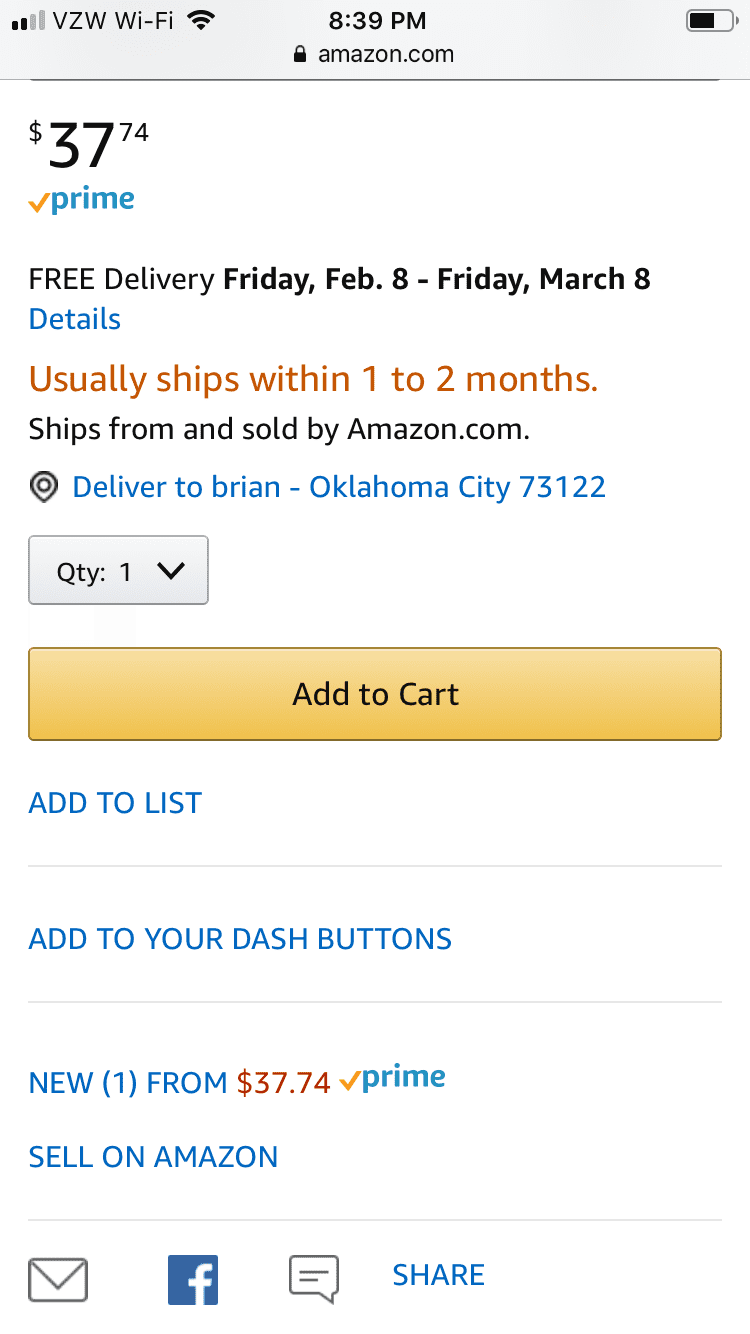Add the item to cart
This screenshot has width=750, height=1334.
point(375,694)
